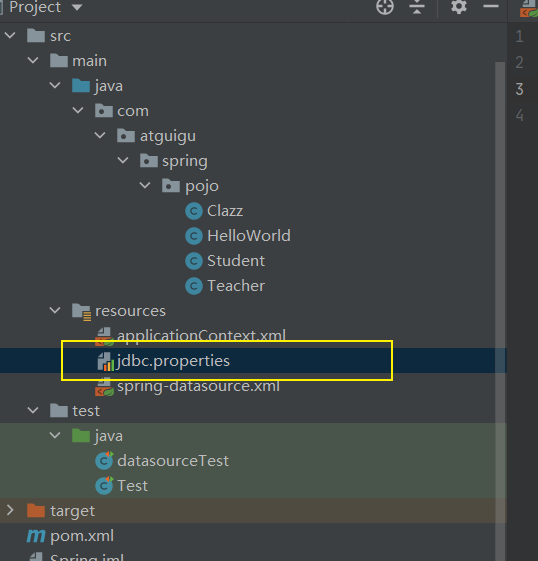
Task: Collapse the main java source folder chevron
Action: click(x=55, y=86)
